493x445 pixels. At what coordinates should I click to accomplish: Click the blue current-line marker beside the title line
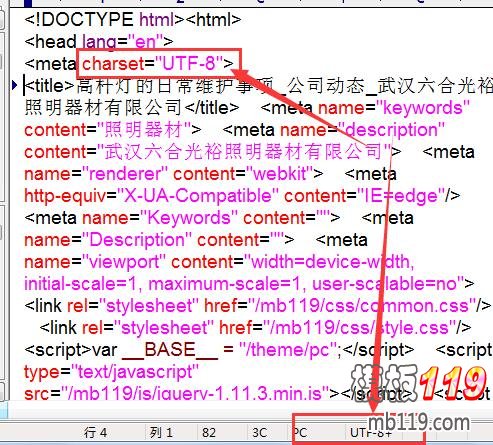click(14, 85)
